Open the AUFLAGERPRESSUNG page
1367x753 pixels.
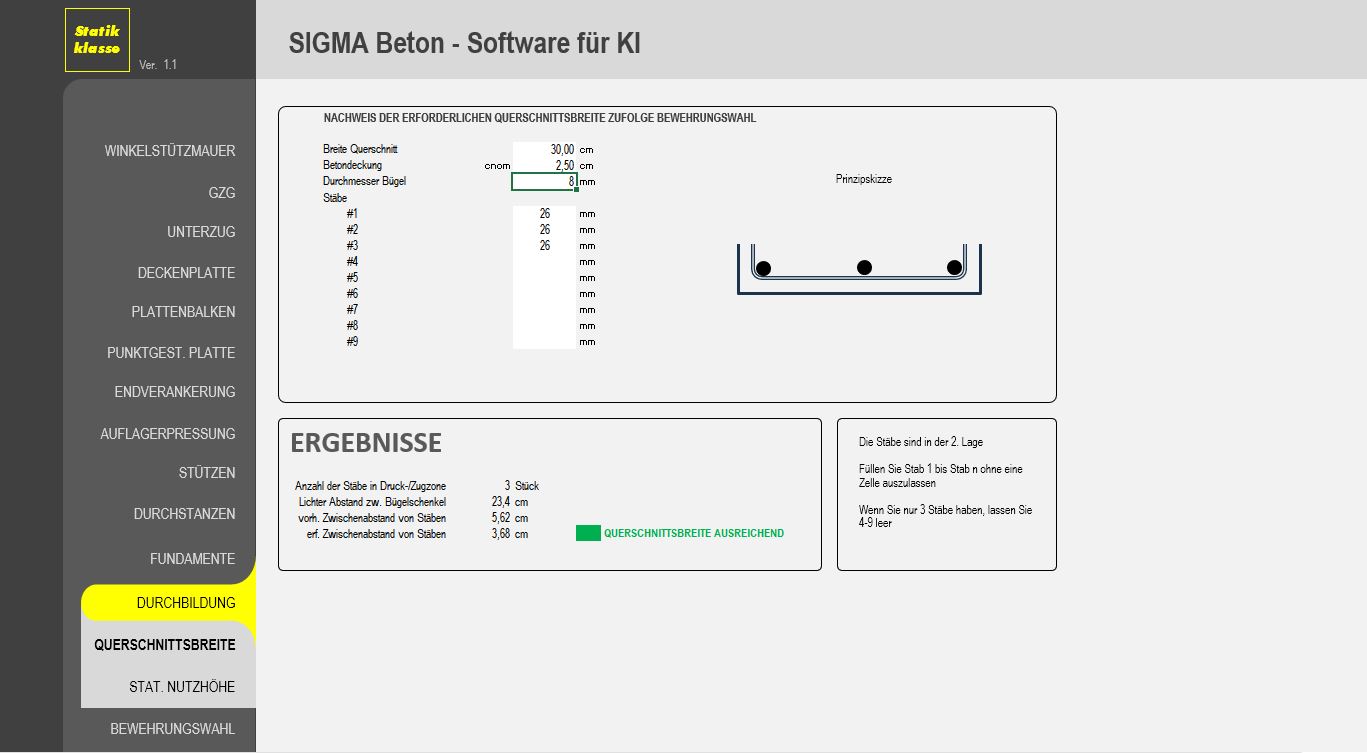point(167,434)
